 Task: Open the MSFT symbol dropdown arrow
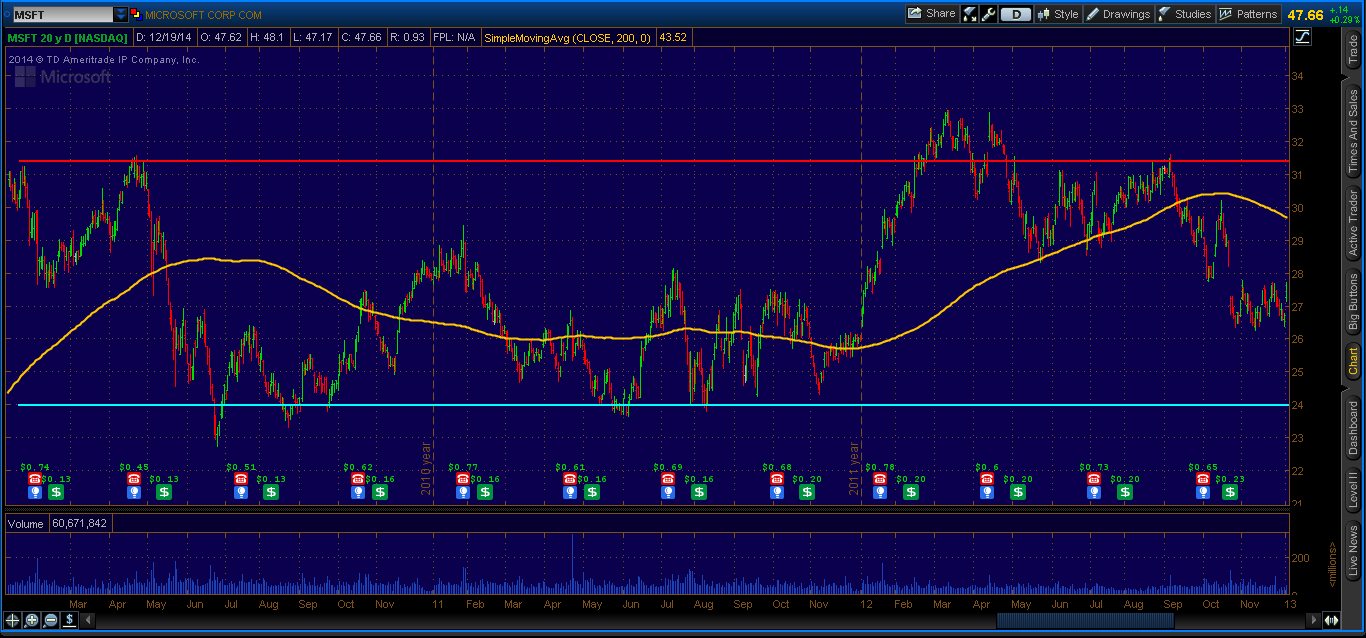(x=121, y=15)
